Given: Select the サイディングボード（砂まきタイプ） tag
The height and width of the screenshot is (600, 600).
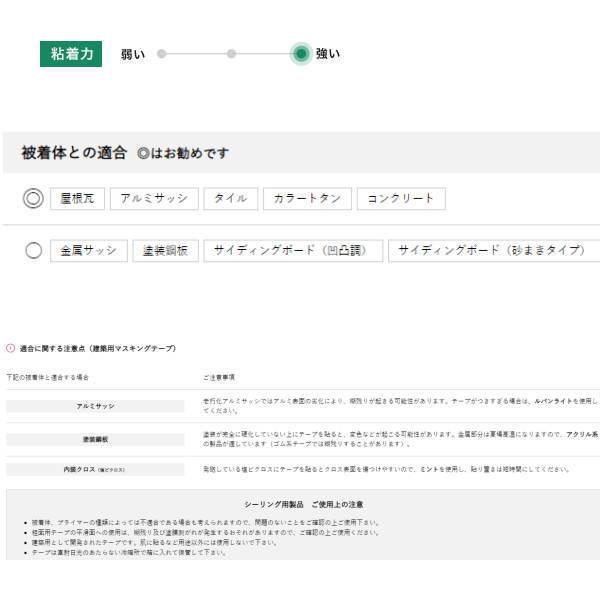Looking at the screenshot, I should tap(494, 251).
